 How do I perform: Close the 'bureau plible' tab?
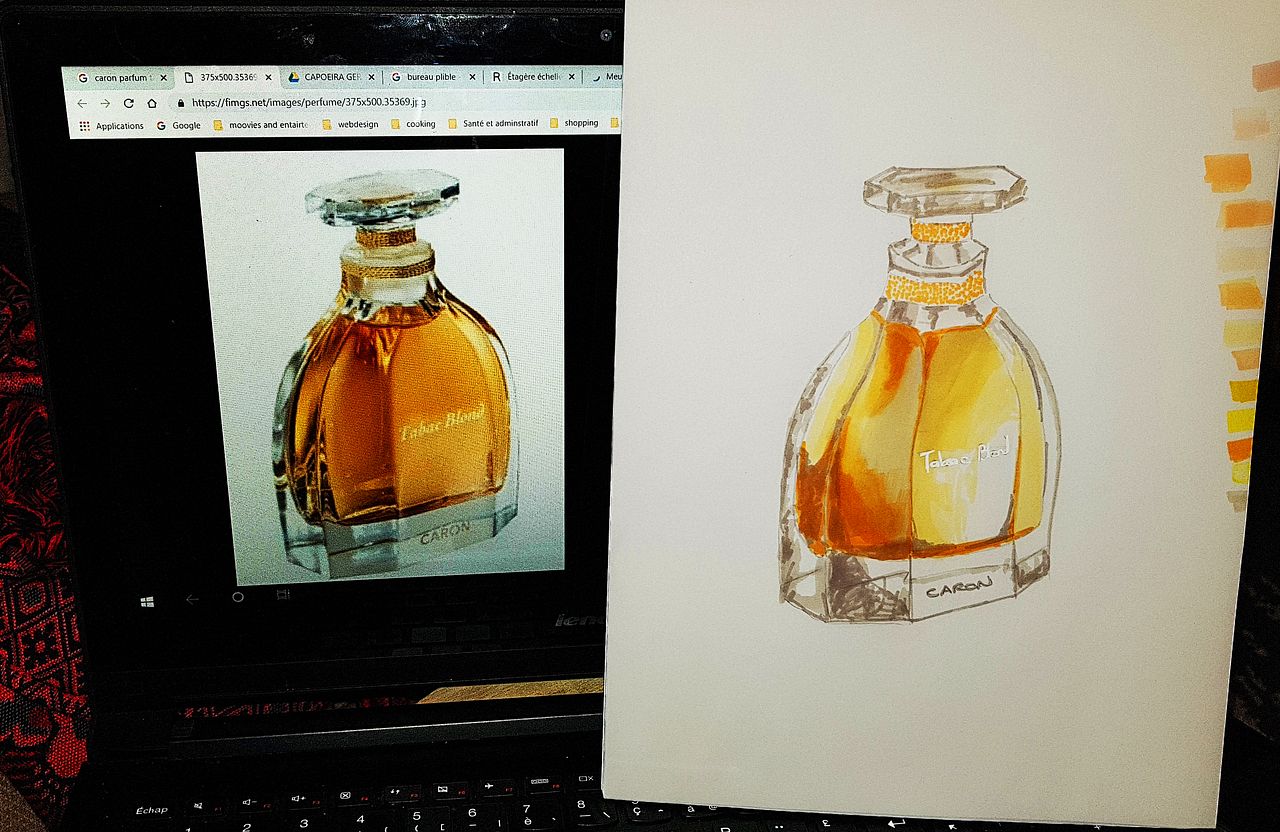tap(472, 77)
